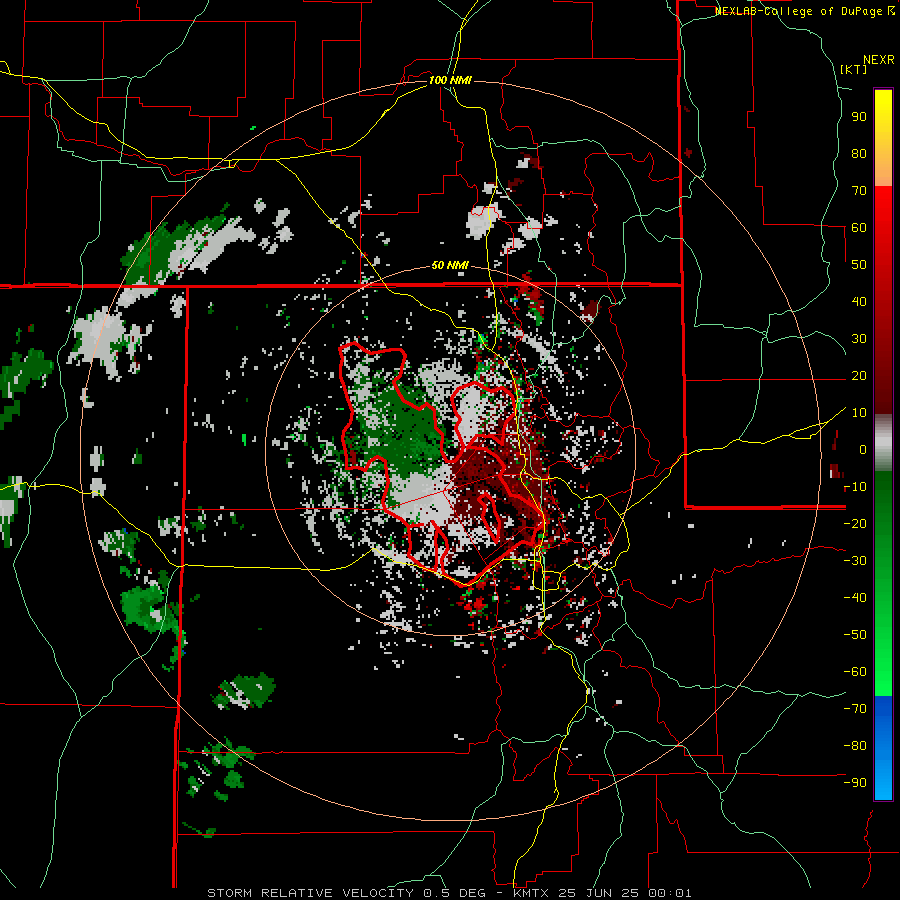Image resolution: width=900 pixels, height=900 pixels.
Task: Click the -20 value on velocity scale
Action: click(855, 524)
